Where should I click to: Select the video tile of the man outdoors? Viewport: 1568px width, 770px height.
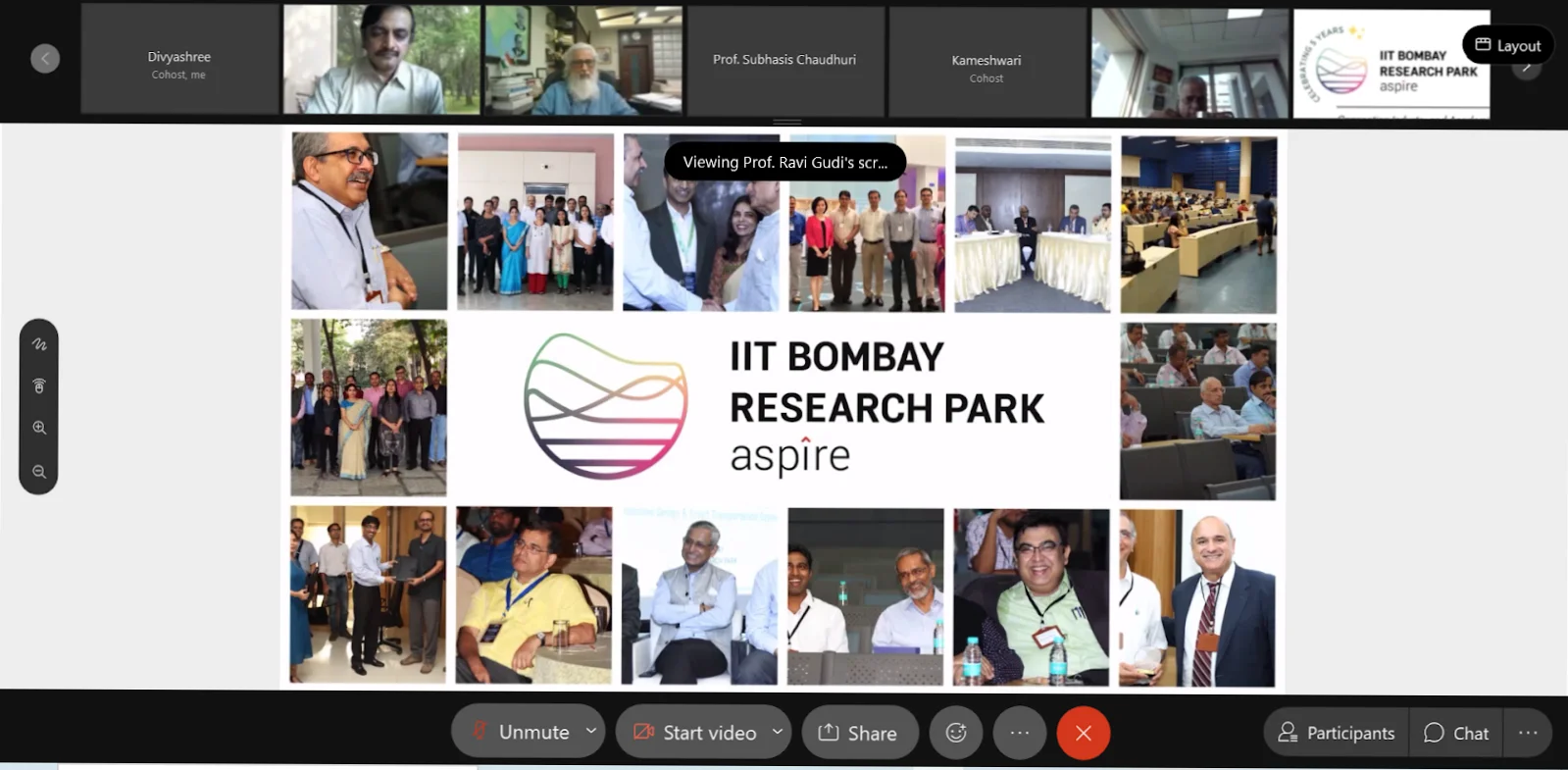(x=381, y=59)
